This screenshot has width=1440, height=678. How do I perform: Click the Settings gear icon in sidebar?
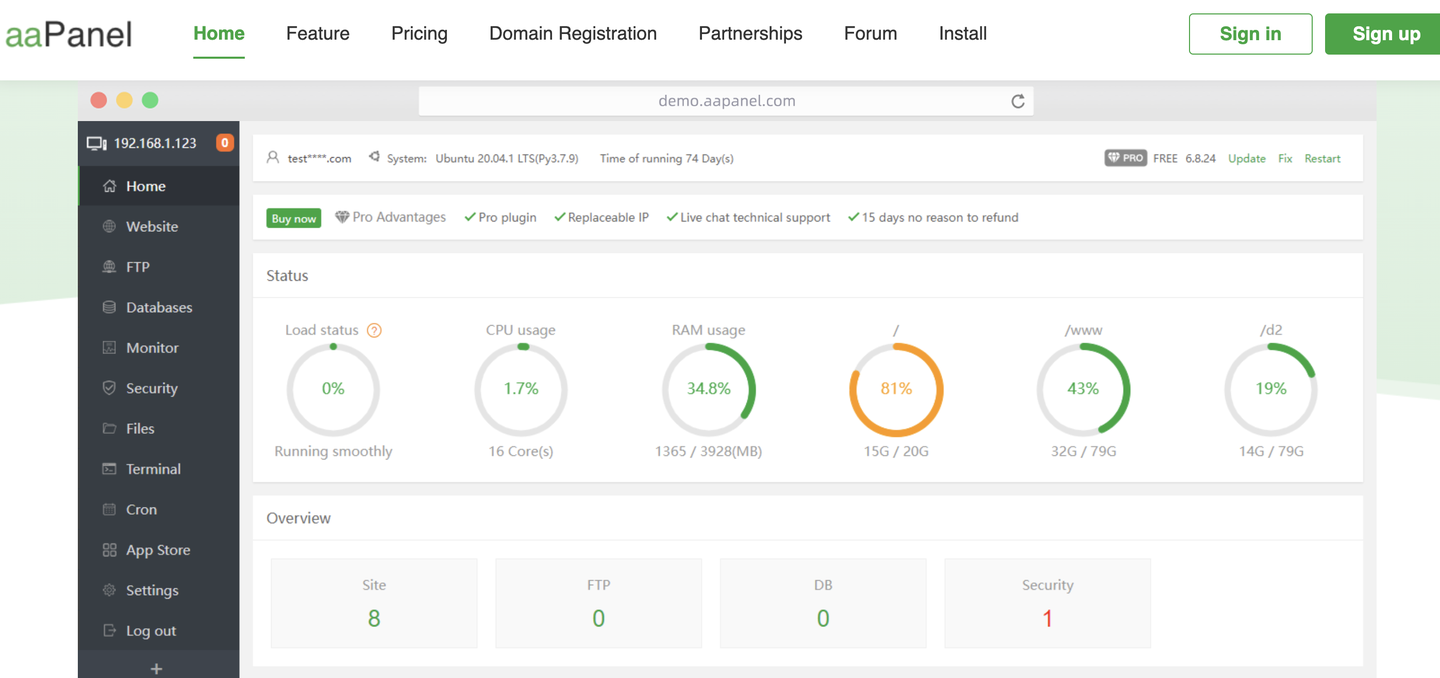(x=109, y=591)
